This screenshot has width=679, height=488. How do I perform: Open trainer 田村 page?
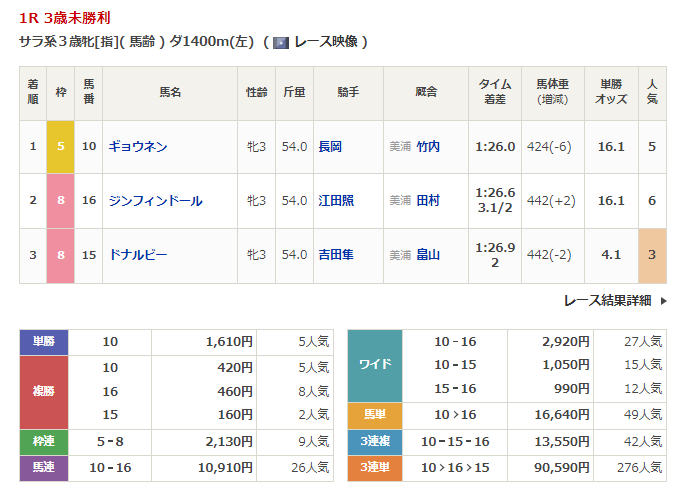pyautogui.click(x=428, y=201)
